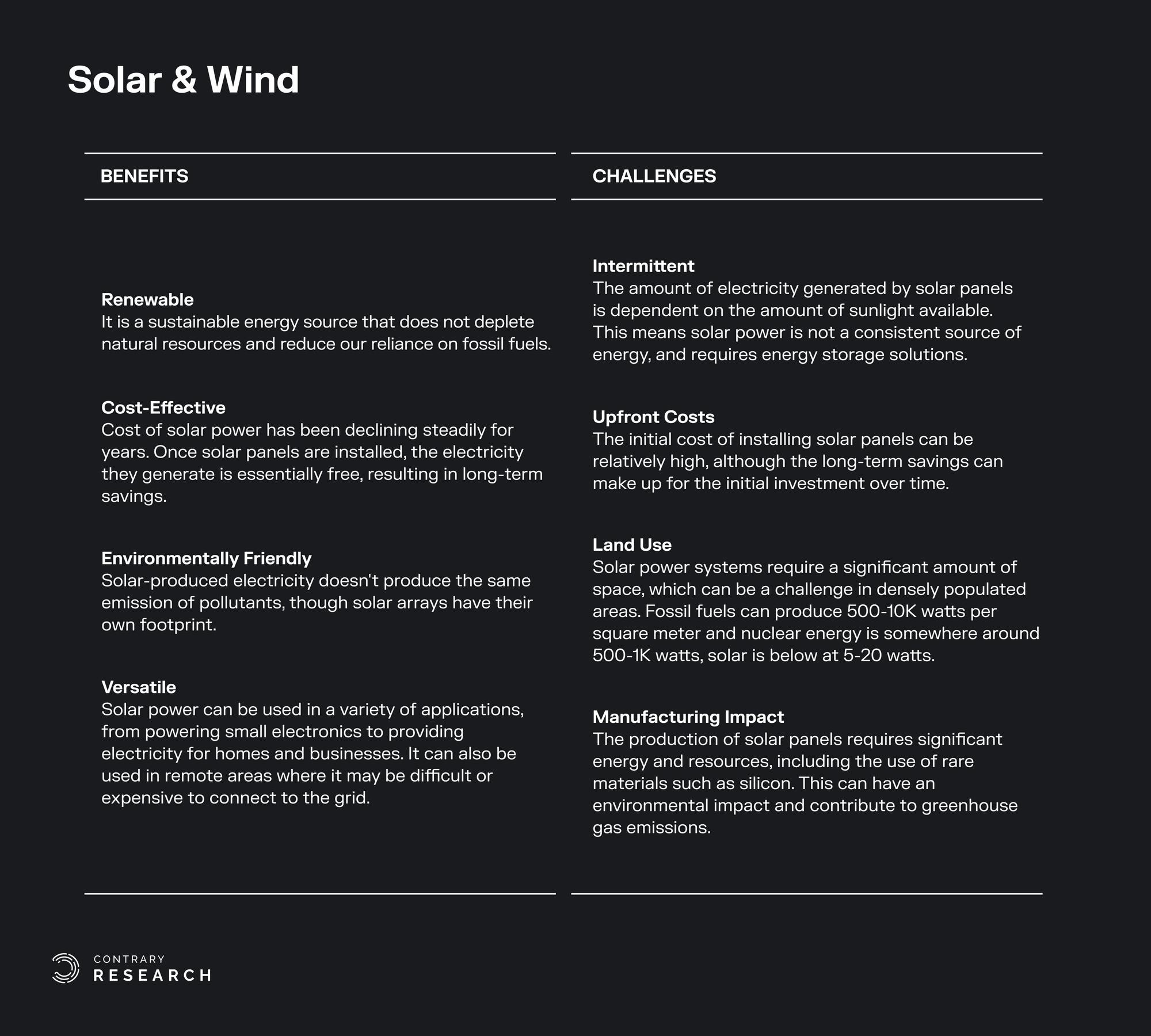Screen dimensions: 1151x1036
Task: Click the paragraph about sustainable energy source
Action: click(326, 333)
